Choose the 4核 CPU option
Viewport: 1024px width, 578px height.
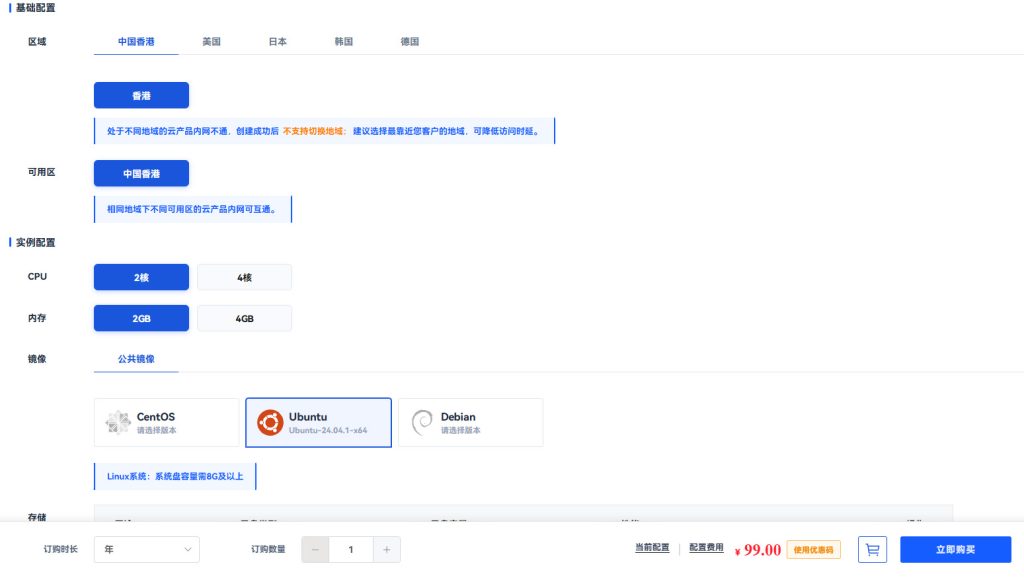click(244, 278)
